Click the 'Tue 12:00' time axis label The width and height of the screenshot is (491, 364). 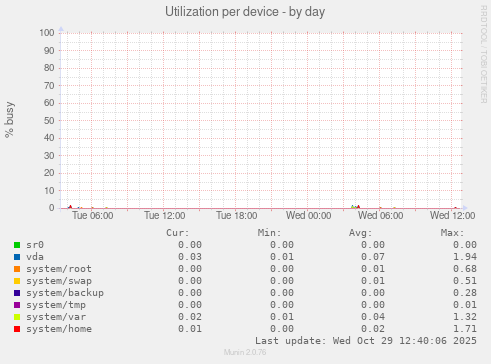click(165, 216)
